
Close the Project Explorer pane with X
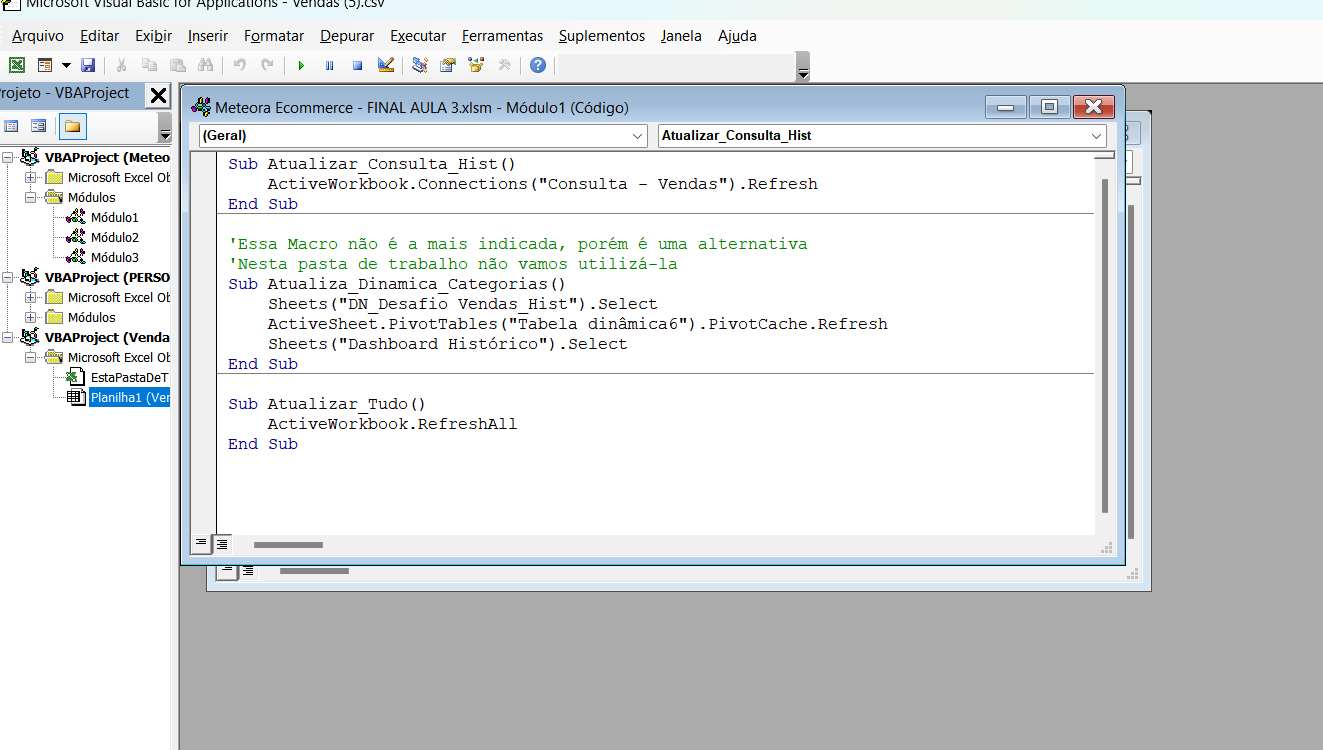point(158,95)
